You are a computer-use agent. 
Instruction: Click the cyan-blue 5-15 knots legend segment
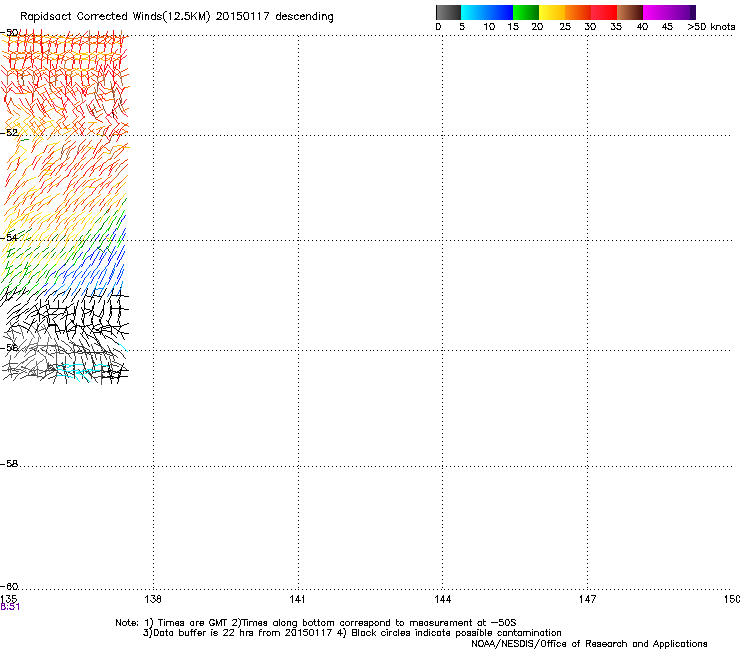tap(487, 12)
